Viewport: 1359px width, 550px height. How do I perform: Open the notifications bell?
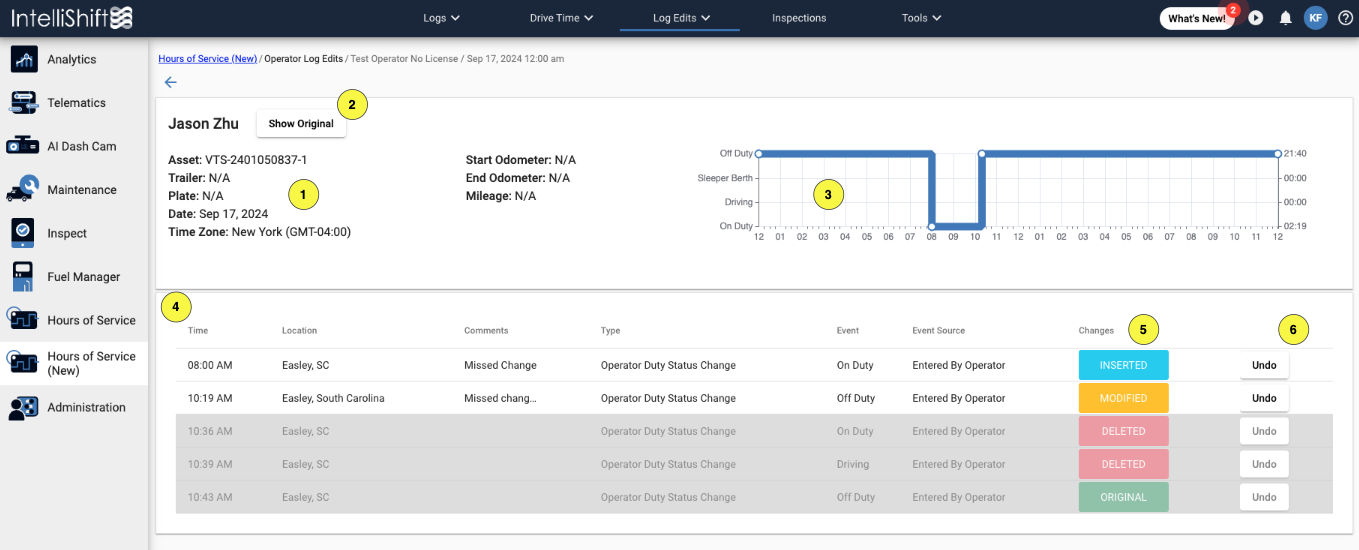(1286, 18)
